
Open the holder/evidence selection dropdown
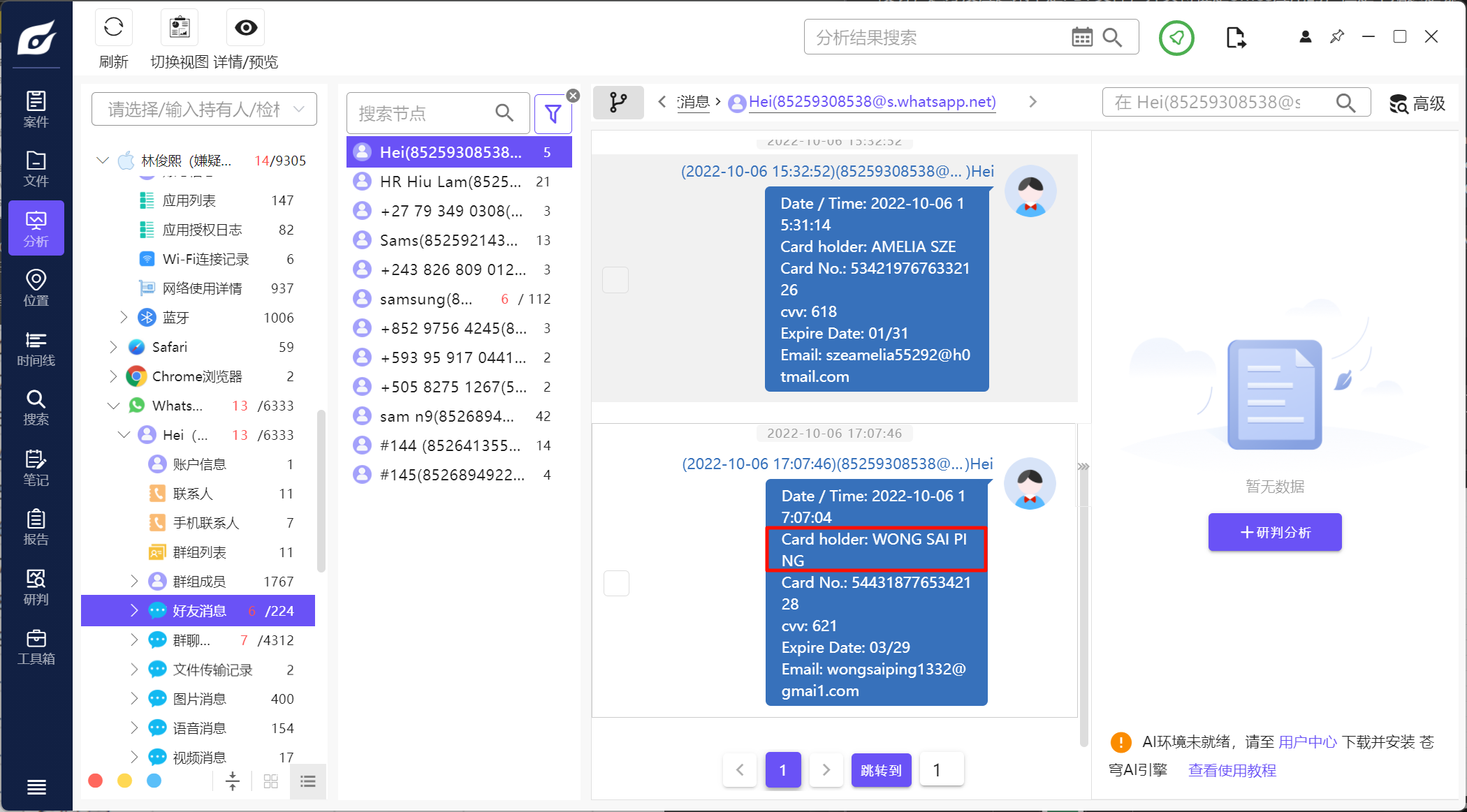pos(204,110)
